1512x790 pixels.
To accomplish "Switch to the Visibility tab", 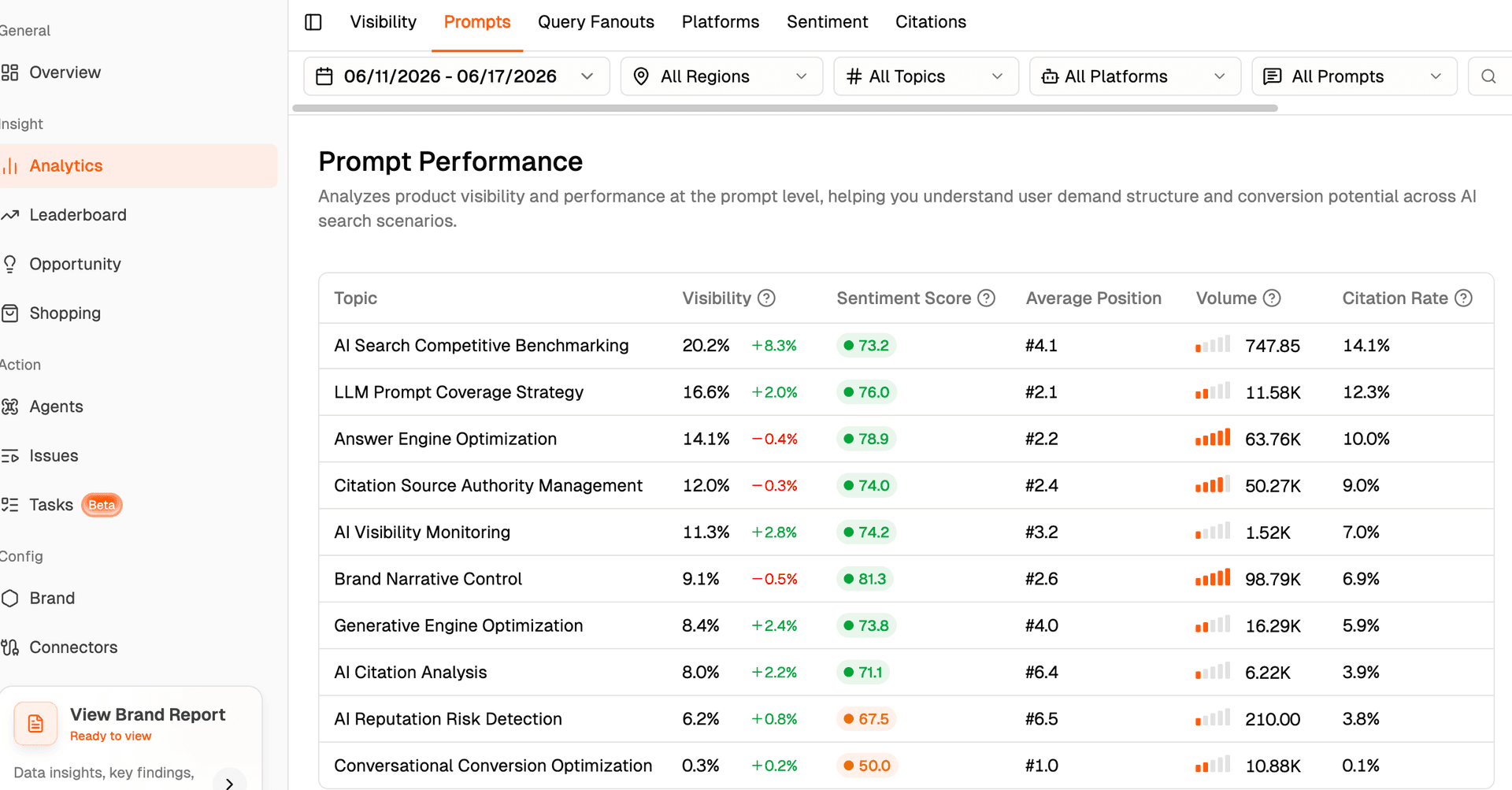I will click(384, 22).
